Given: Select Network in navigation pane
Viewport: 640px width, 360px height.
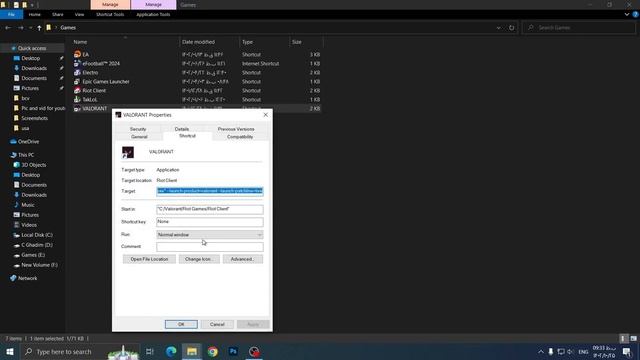Looking at the screenshot, I should (x=27, y=278).
